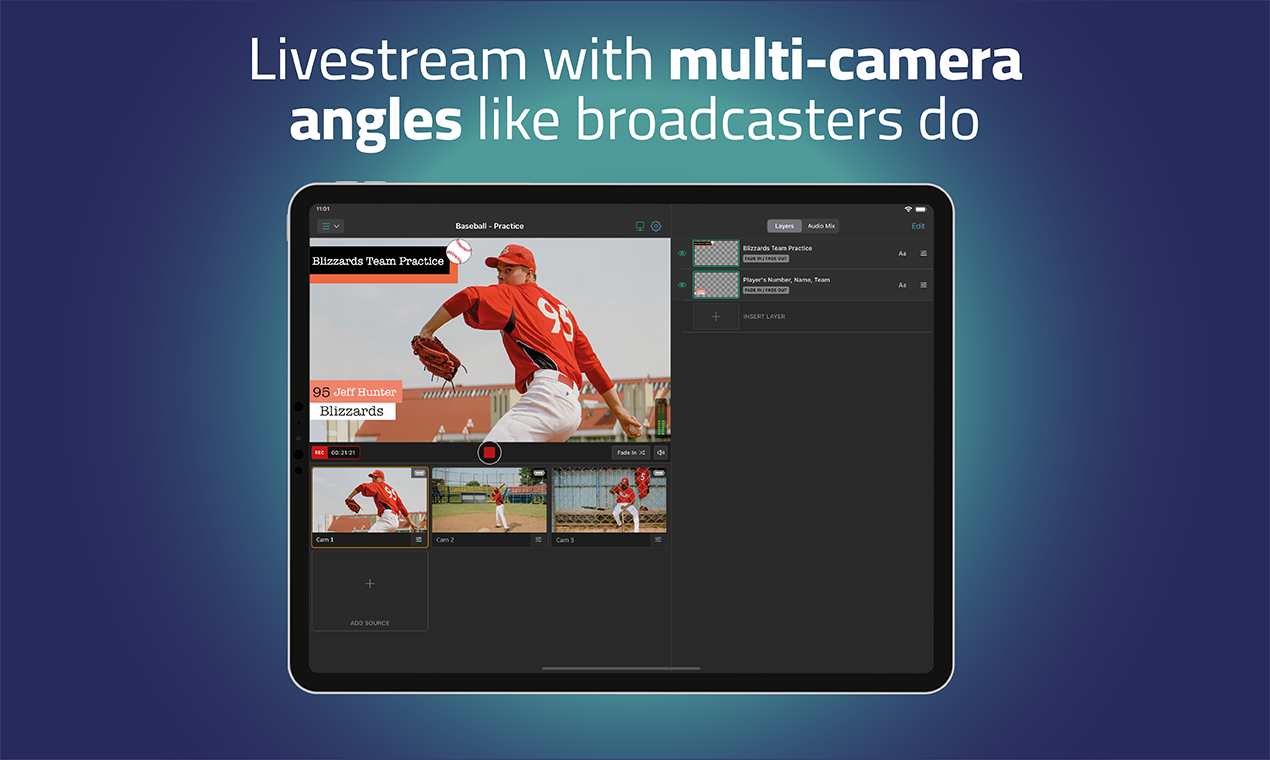Tap the battery badge on Cam 1
Image resolution: width=1270 pixels, height=760 pixels.
coord(419,473)
